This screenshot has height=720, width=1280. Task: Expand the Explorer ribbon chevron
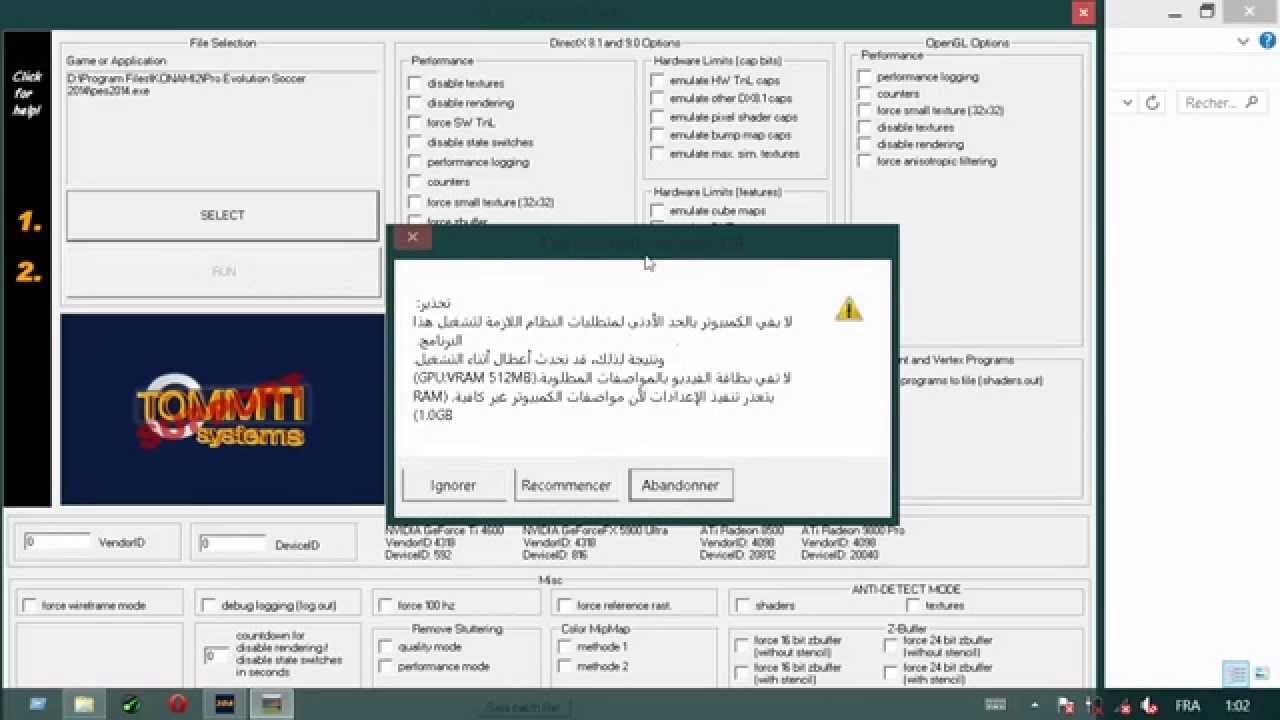[1243, 41]
